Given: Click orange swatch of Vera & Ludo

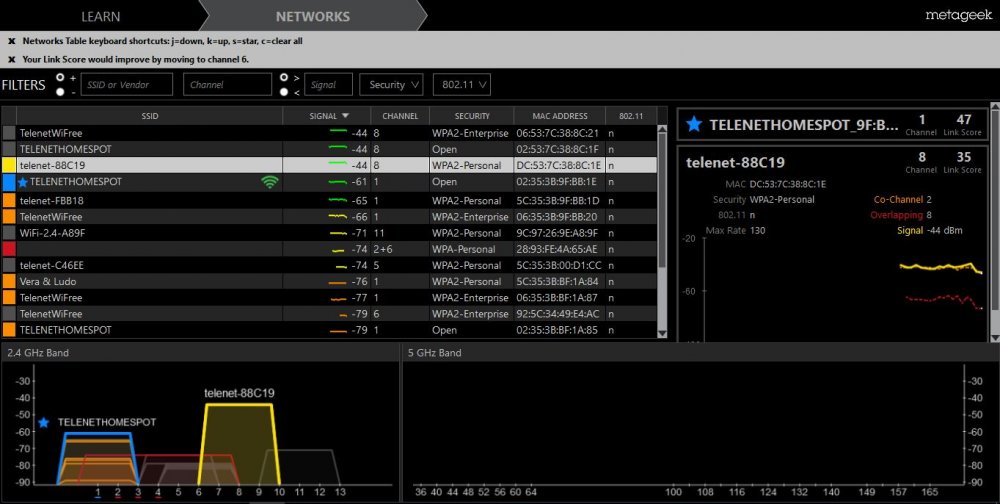Looking at the screenshot, I should point(9,281).
